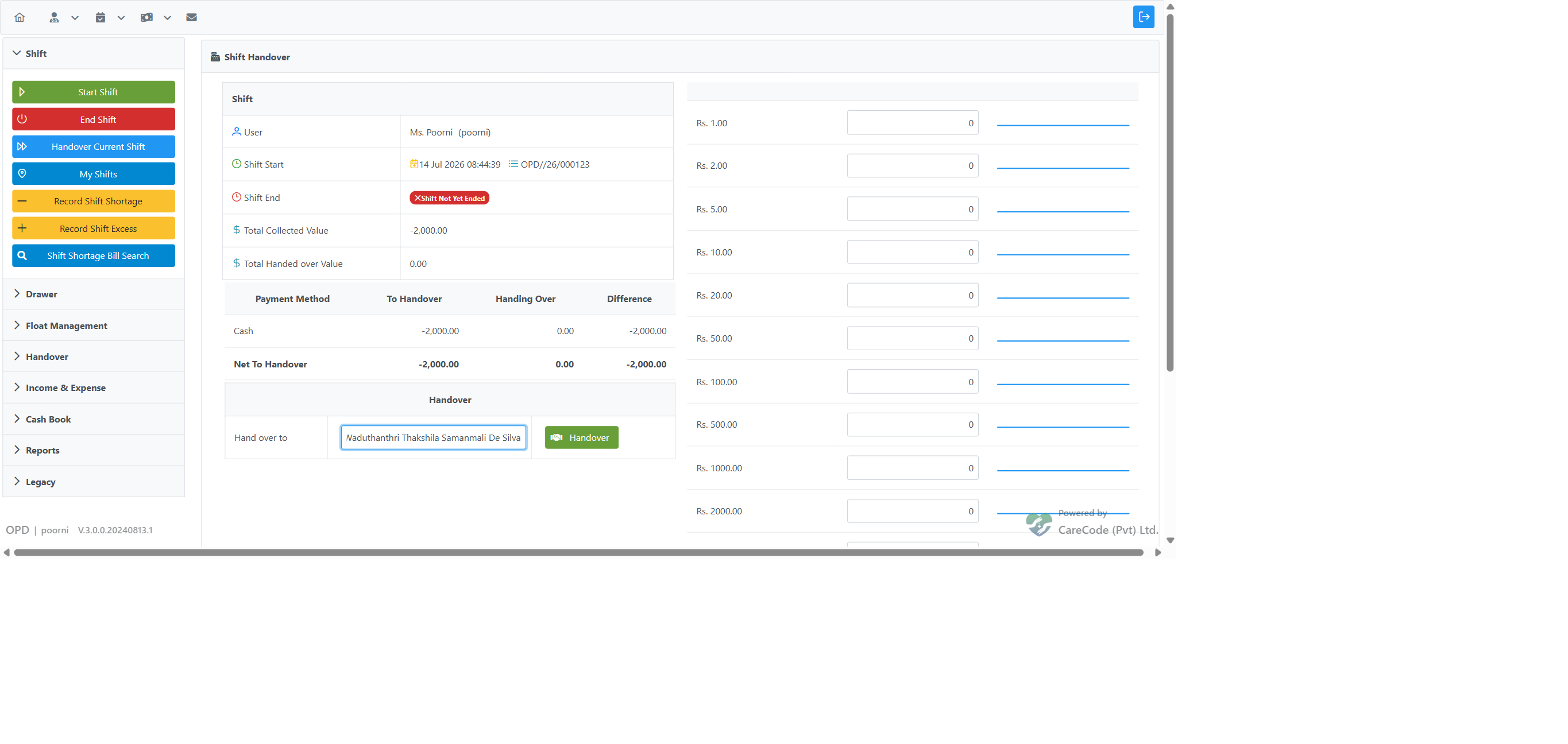The height and width of the screenshot is (744, 1568).
Task: Expand the Handover sidebar section
Action: pyautogui.click(x=94, y=357)
